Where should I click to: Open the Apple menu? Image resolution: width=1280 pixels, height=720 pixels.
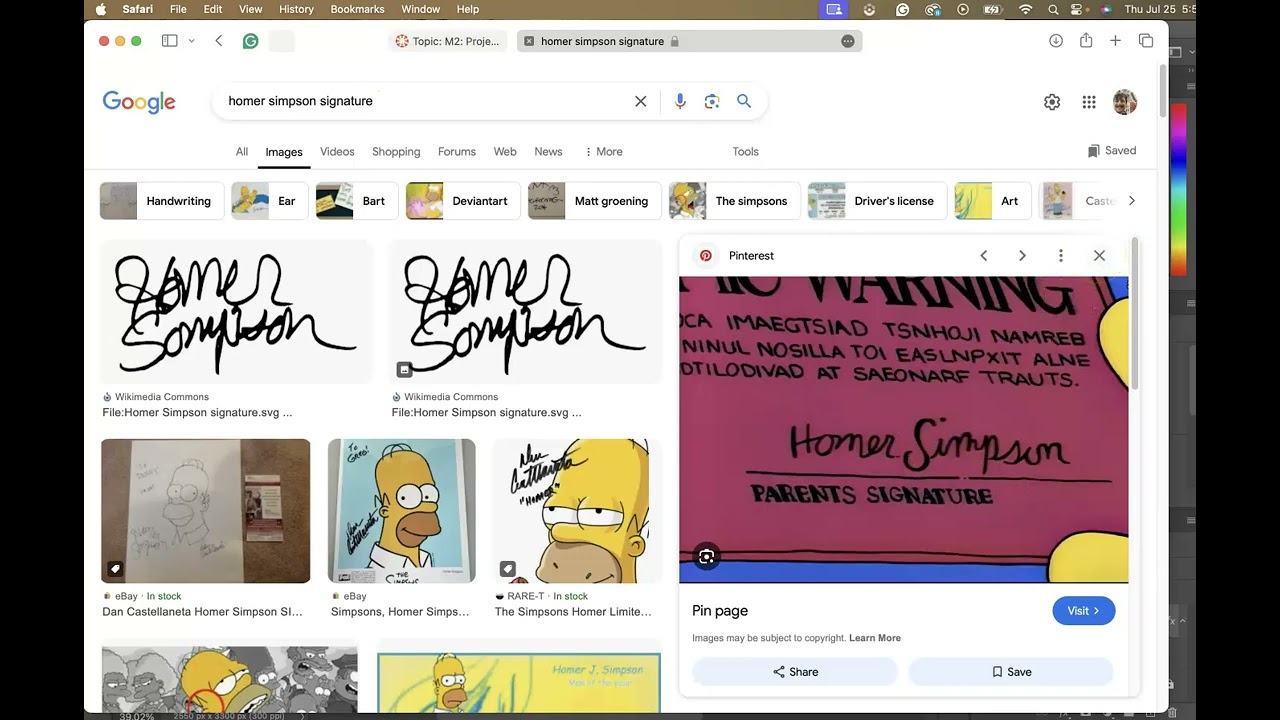point(101,9)
